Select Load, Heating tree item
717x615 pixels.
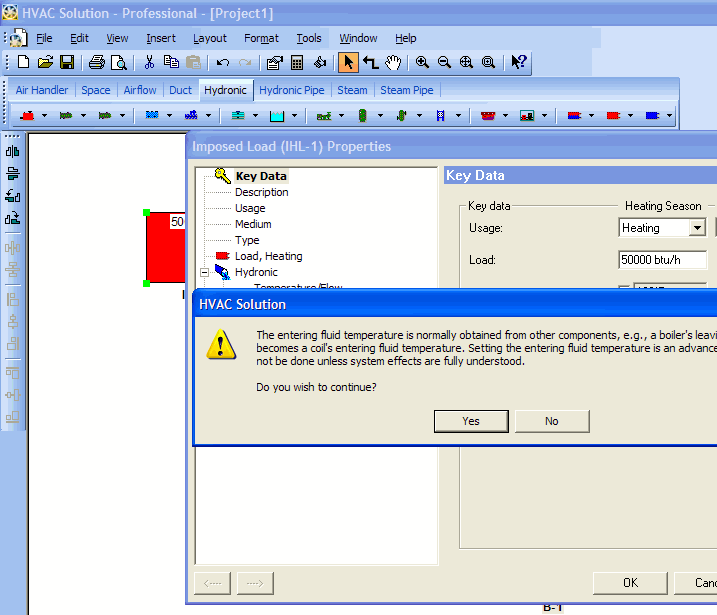tap(268, 256)
